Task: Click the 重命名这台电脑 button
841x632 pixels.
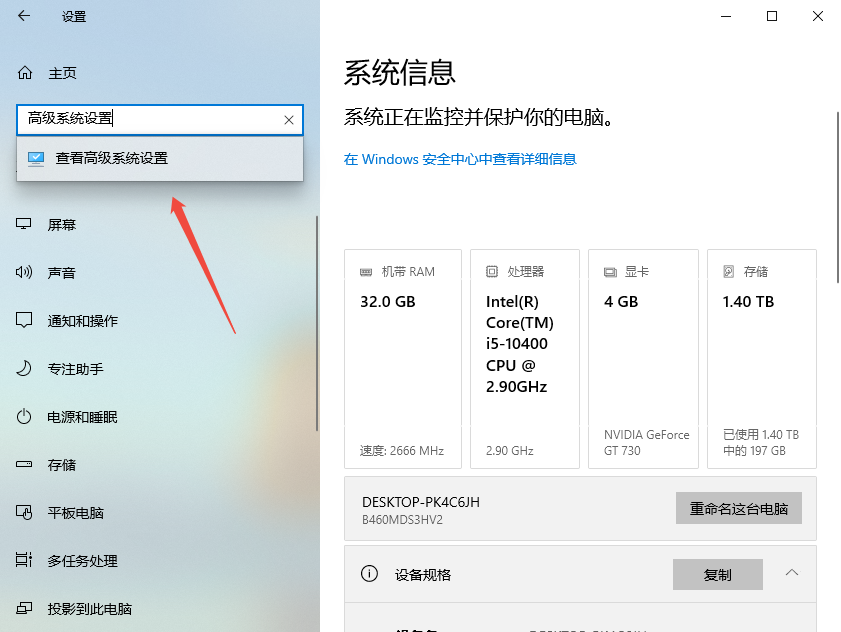Action: click(739, 508)
